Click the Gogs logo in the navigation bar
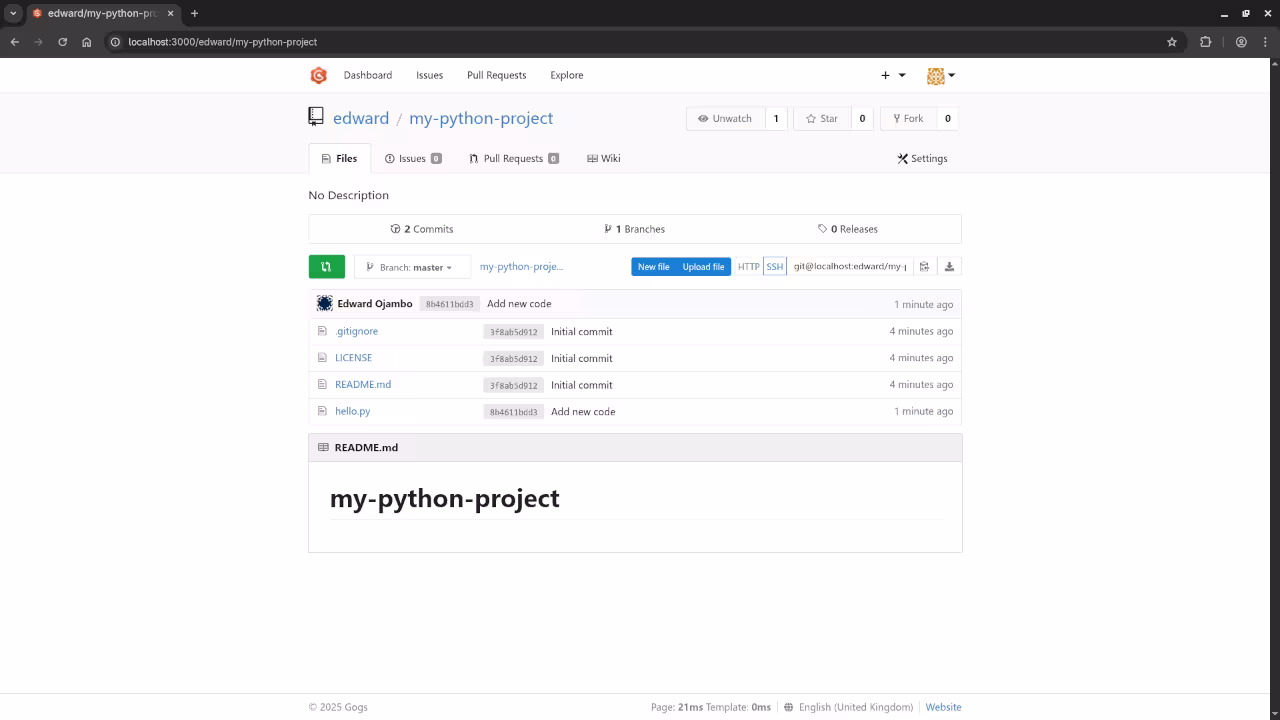The width and height of the screenshot is (1280, 720). [x=318, y=75]
